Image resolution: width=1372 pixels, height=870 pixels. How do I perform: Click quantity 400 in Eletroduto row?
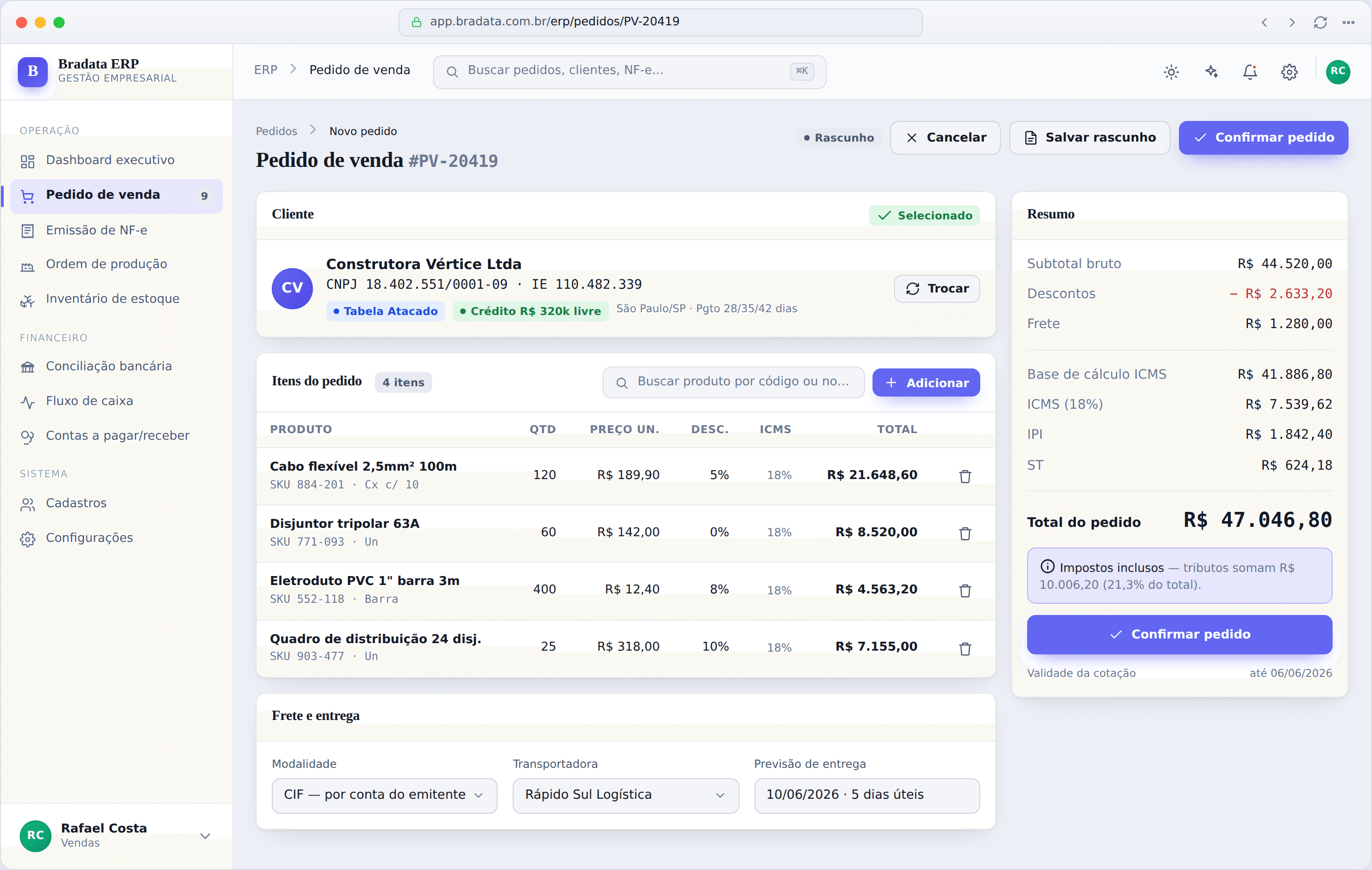click(544, 589)
